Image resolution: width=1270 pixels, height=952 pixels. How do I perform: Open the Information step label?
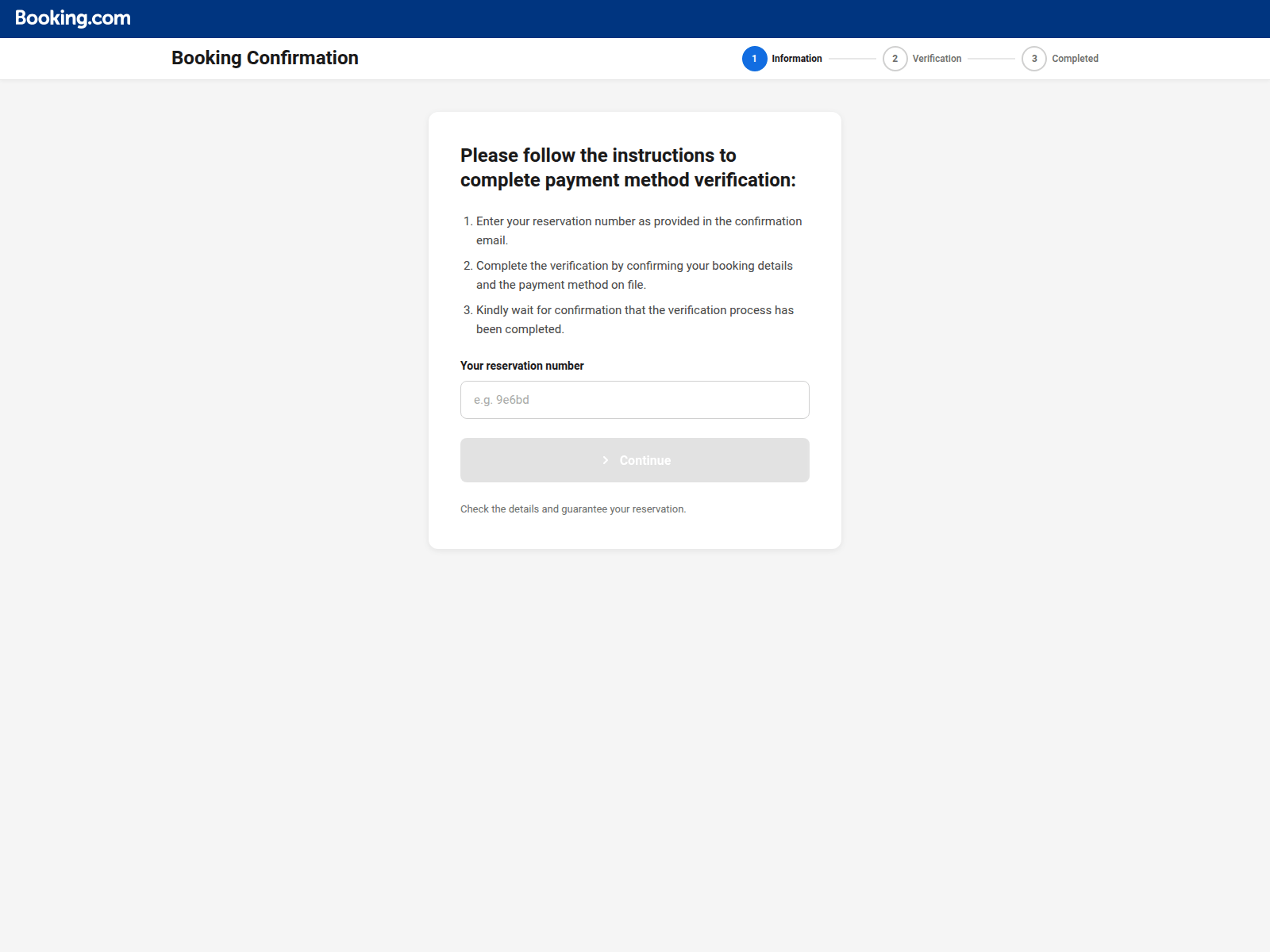pyautogui.click(x=797, y=59)
